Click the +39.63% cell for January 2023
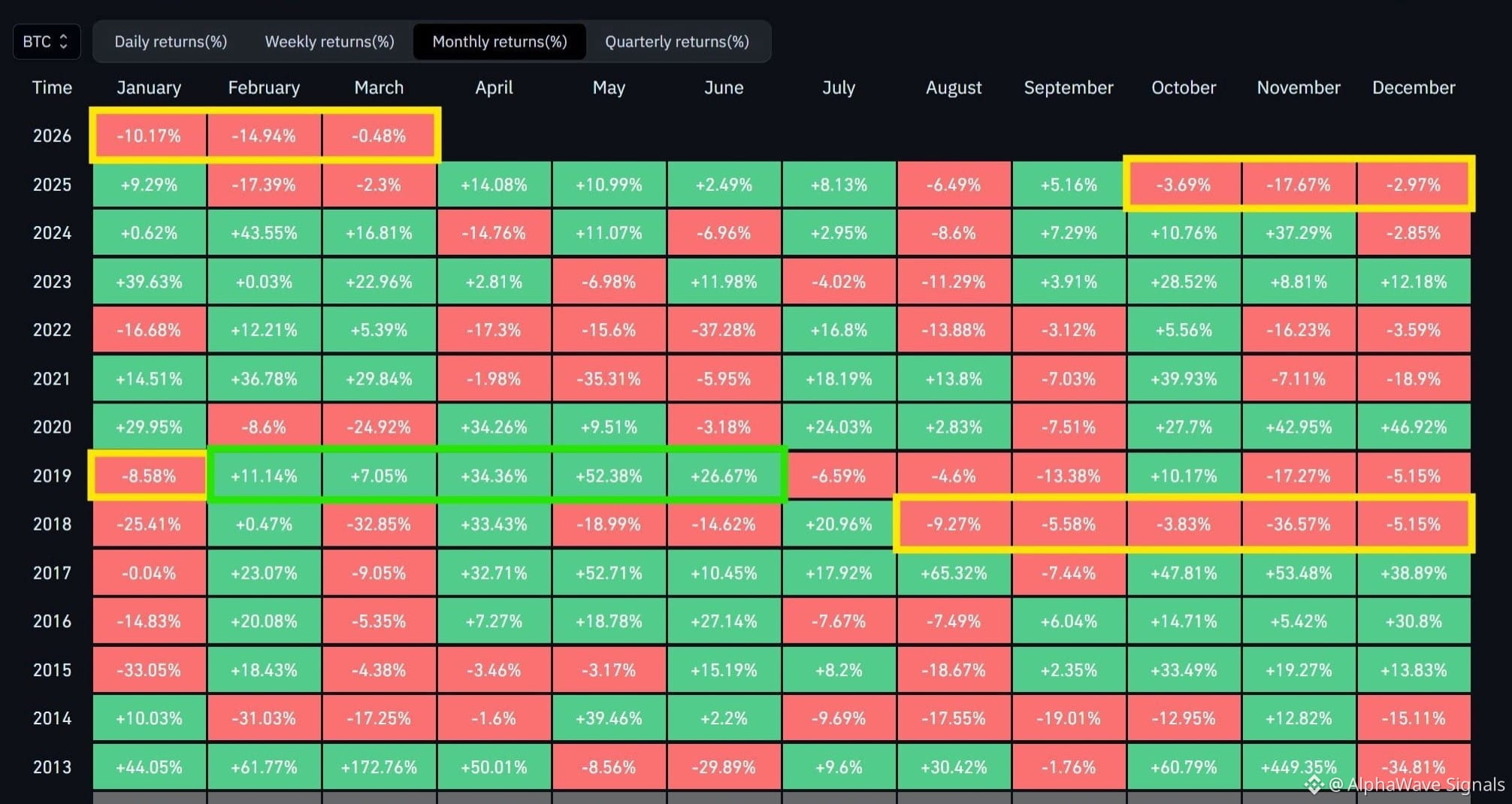The image size is (1512, 804). coord(149,282)
